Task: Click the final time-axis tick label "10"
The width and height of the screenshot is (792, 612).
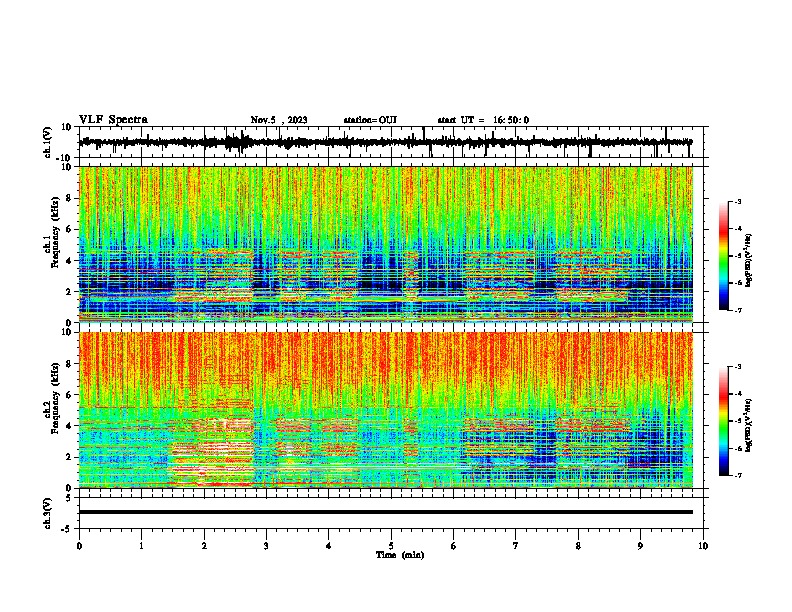Action: [x=703, y=546]
